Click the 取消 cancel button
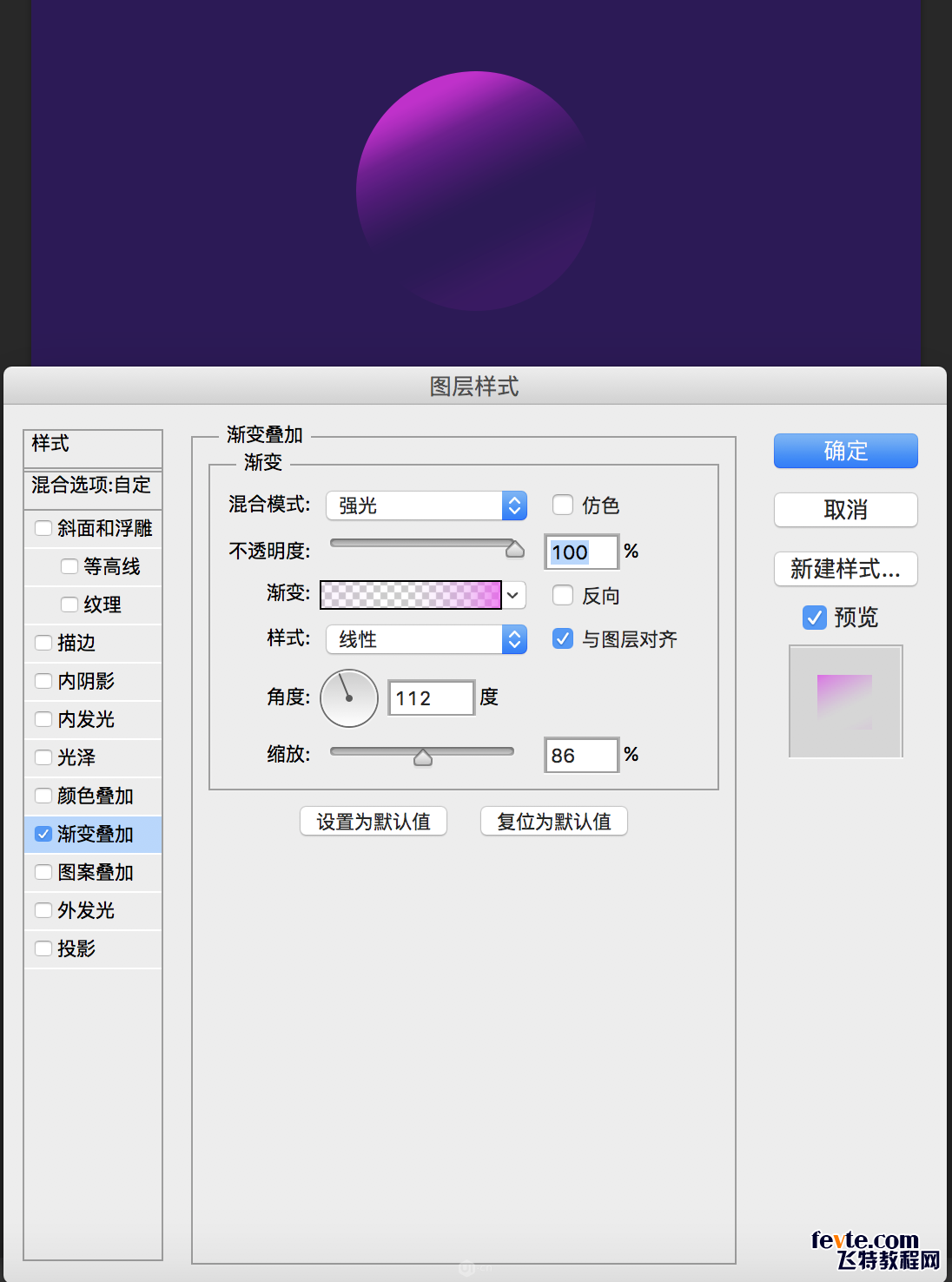 (x=845, y=510)
